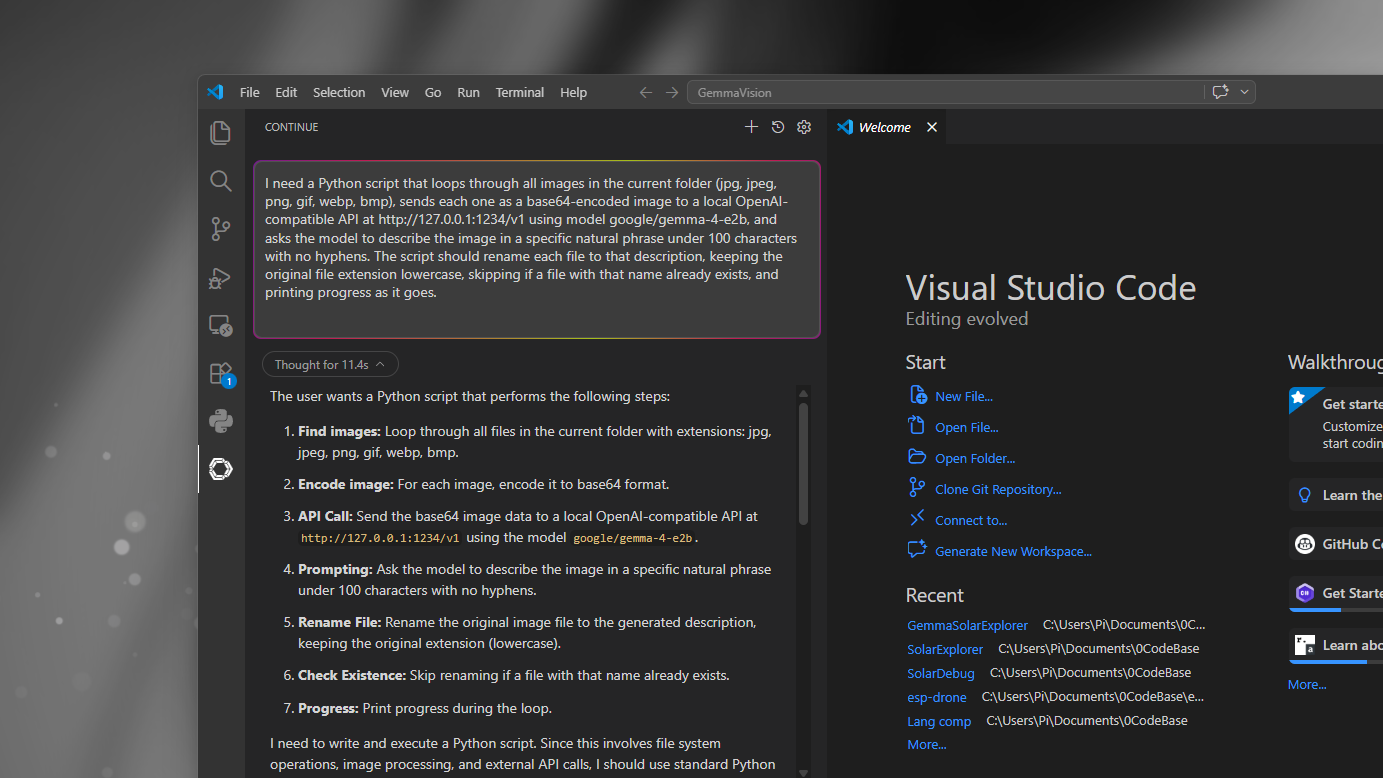Collapse the 'Thought for 11.4s' section
Viewport: 1383px width, 778px height.
330,365
